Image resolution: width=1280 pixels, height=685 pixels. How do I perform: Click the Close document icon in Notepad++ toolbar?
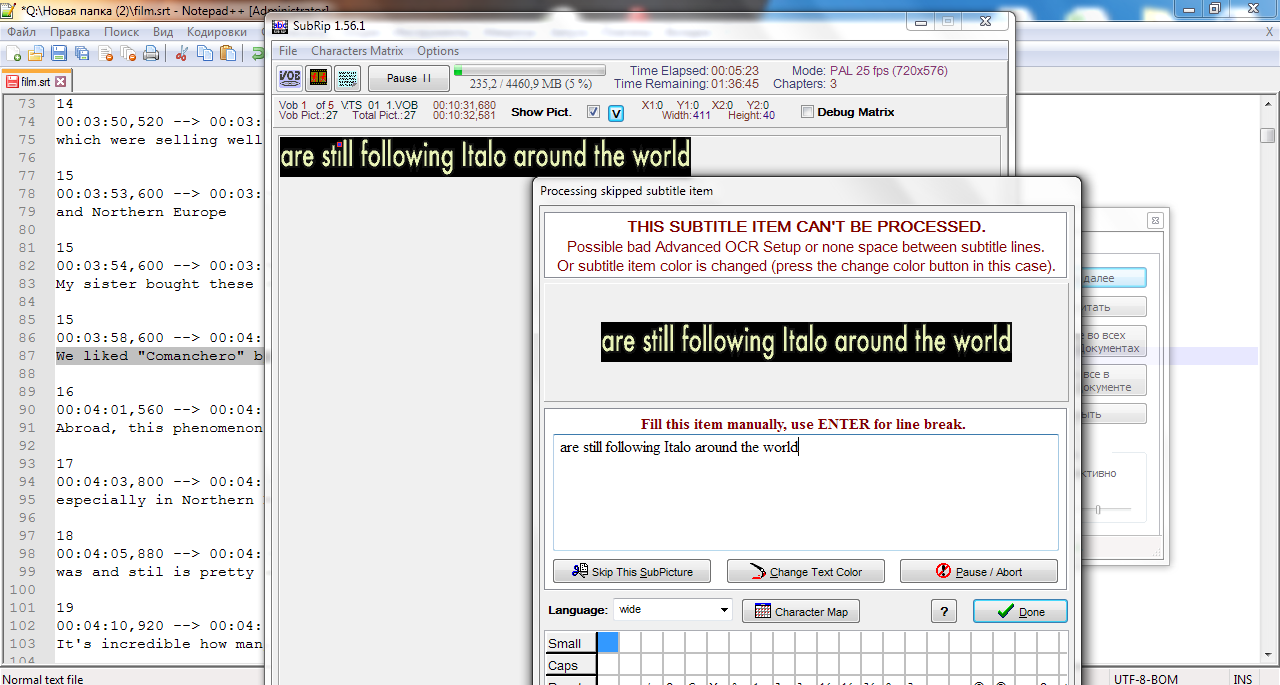click(105, 53)
